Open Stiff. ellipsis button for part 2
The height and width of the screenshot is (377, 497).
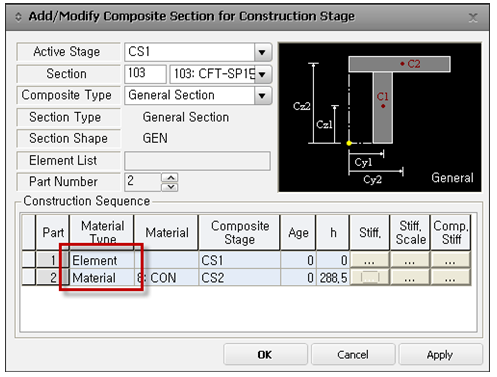[x=370, y=277]
